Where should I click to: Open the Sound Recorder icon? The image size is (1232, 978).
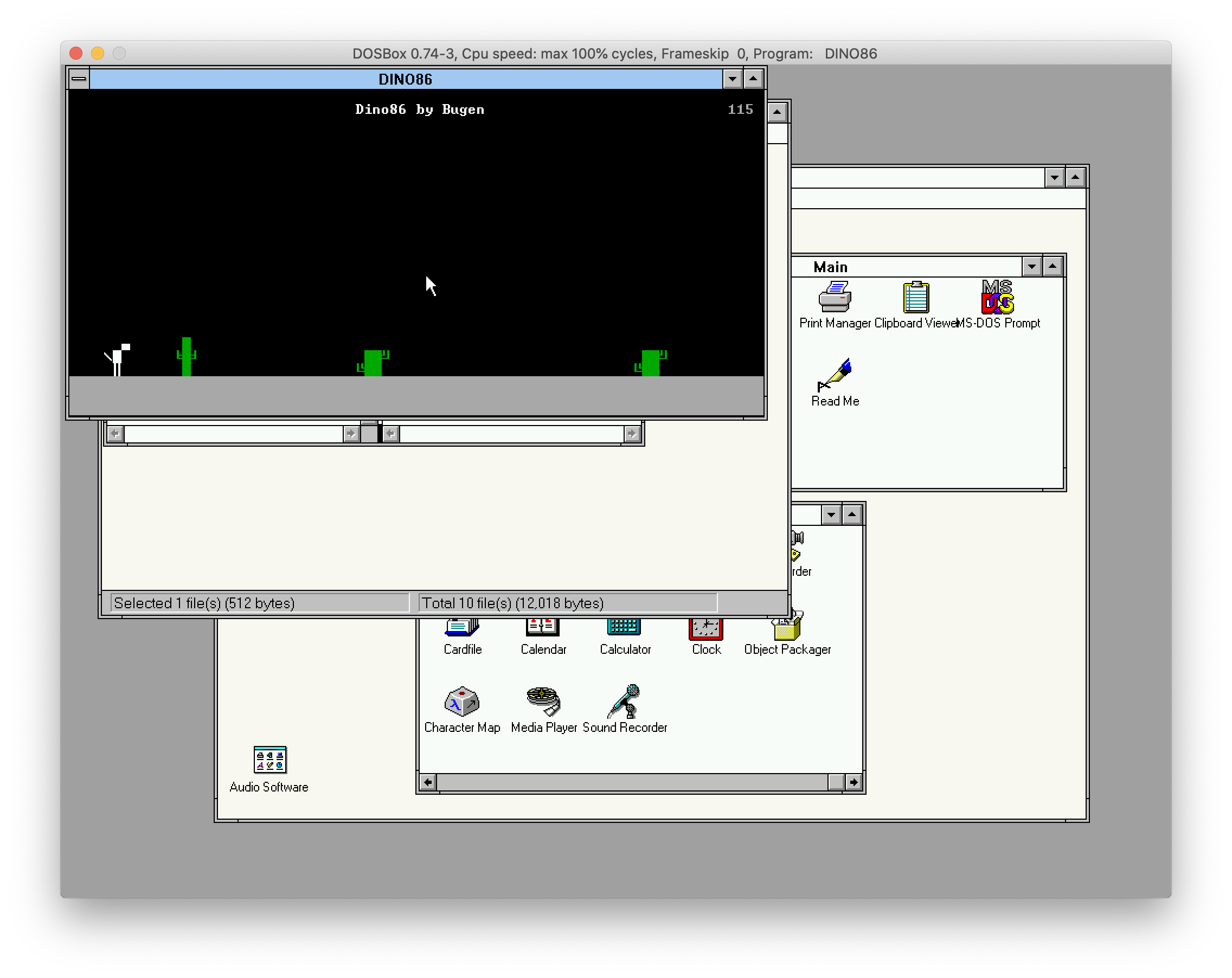click(x=625, y=702)
